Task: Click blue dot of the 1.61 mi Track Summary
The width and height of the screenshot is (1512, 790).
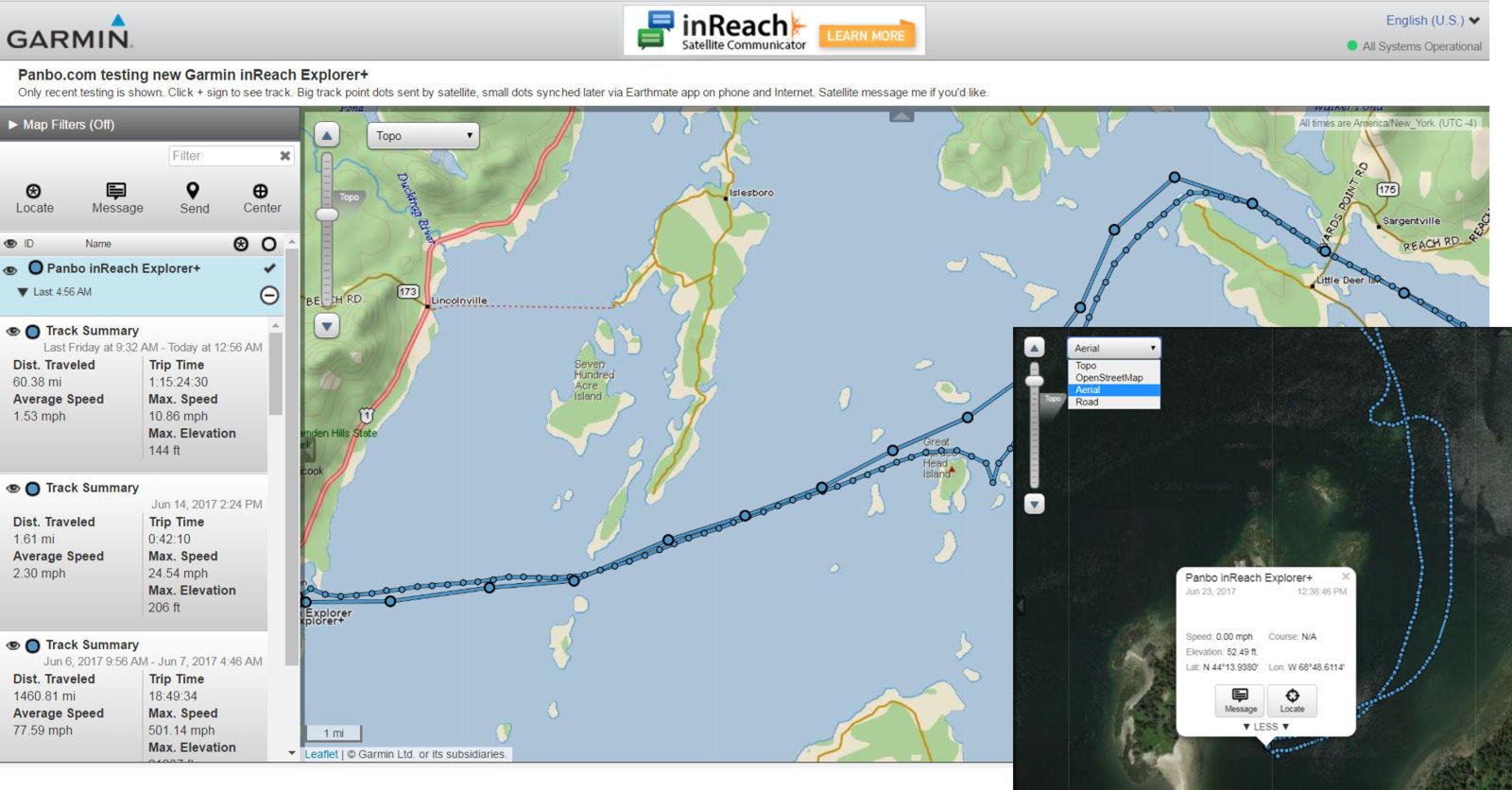Action: [32, 489]
